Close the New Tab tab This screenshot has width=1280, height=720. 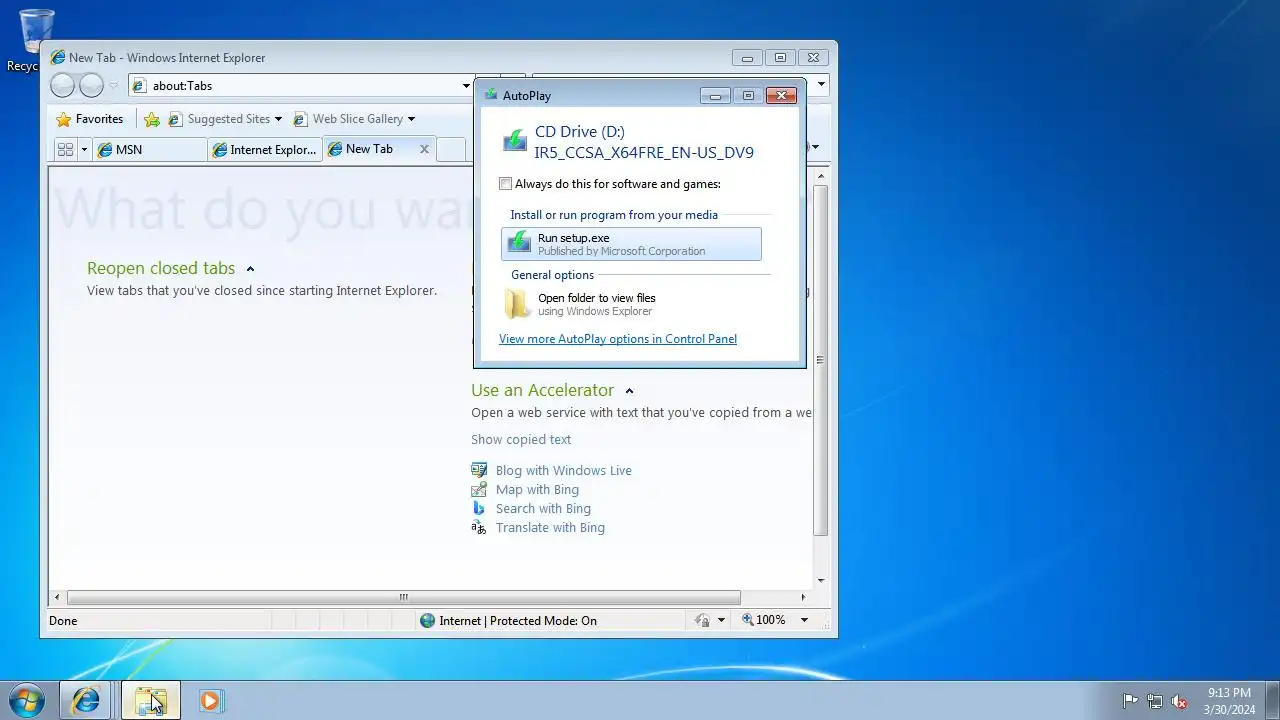pos(424,149)
